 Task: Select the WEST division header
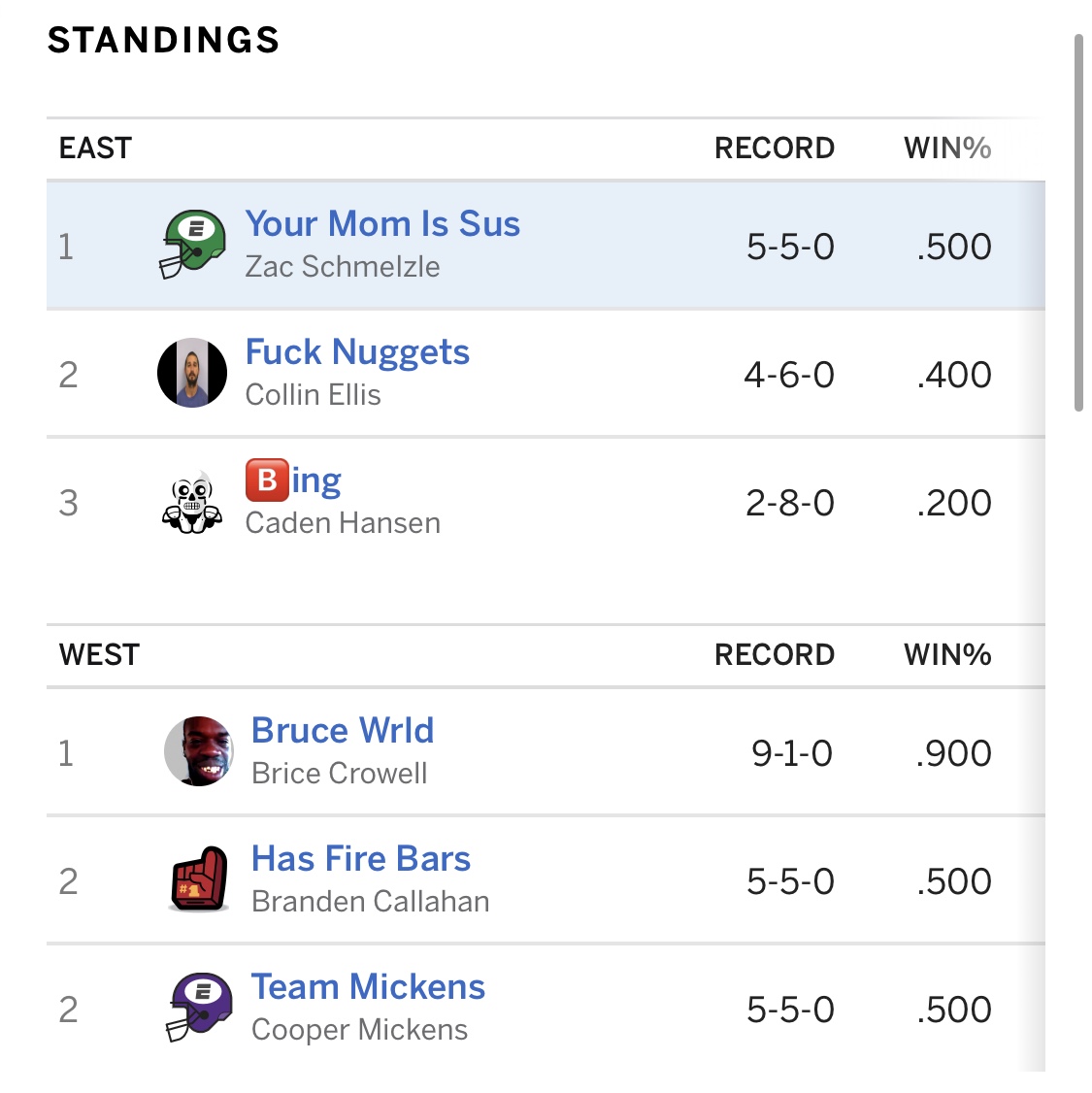pos(96,654)
